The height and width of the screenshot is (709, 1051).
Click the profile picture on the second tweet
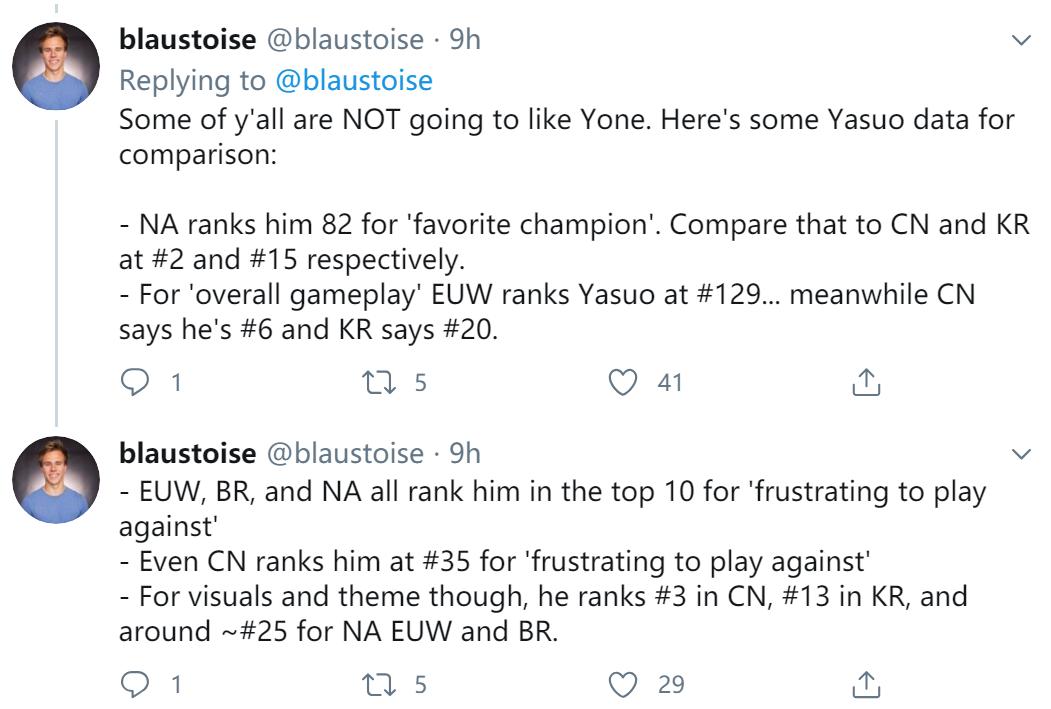[56, 479]
